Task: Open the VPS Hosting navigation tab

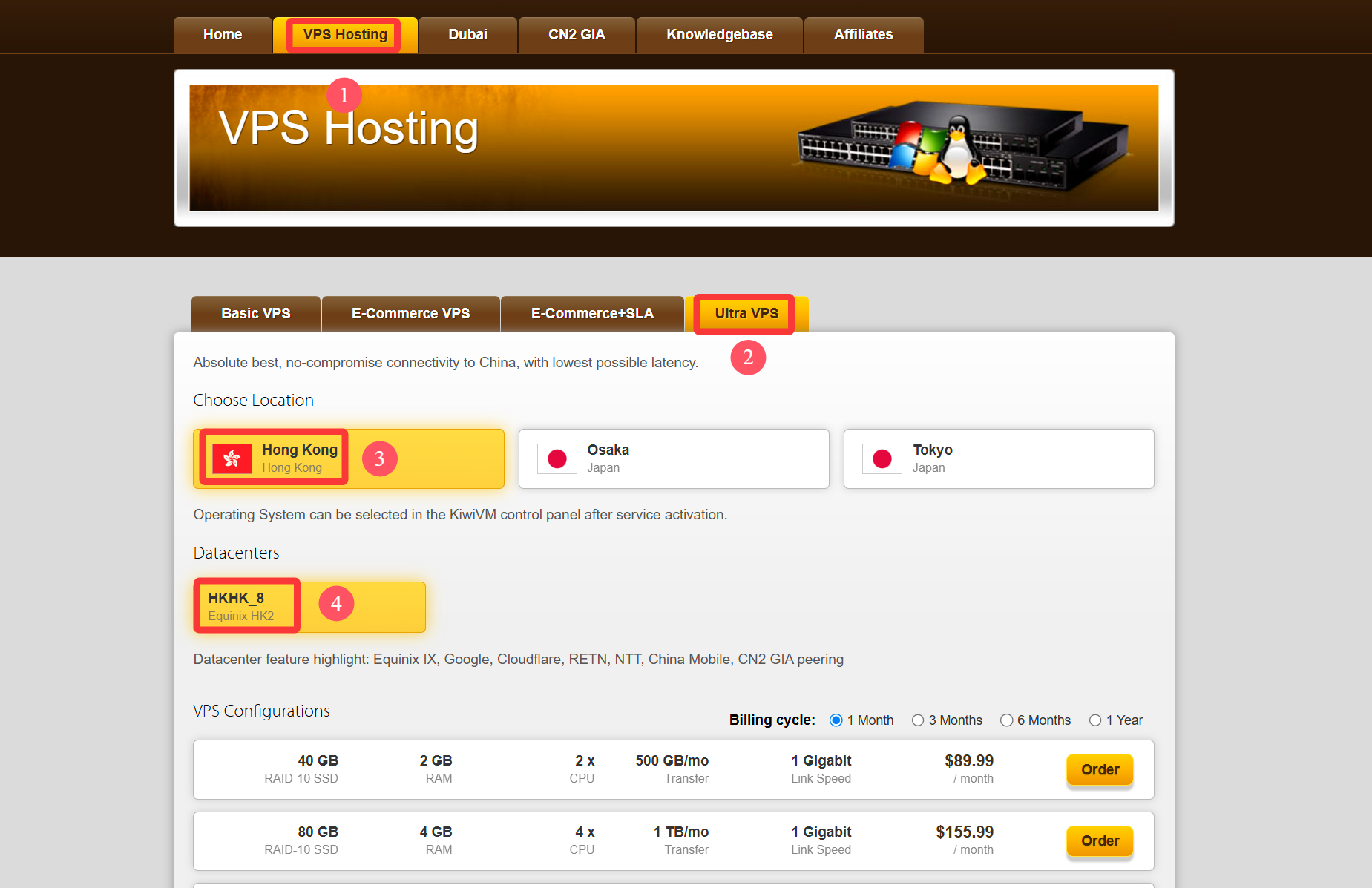Action: click(x=345, y=35)
